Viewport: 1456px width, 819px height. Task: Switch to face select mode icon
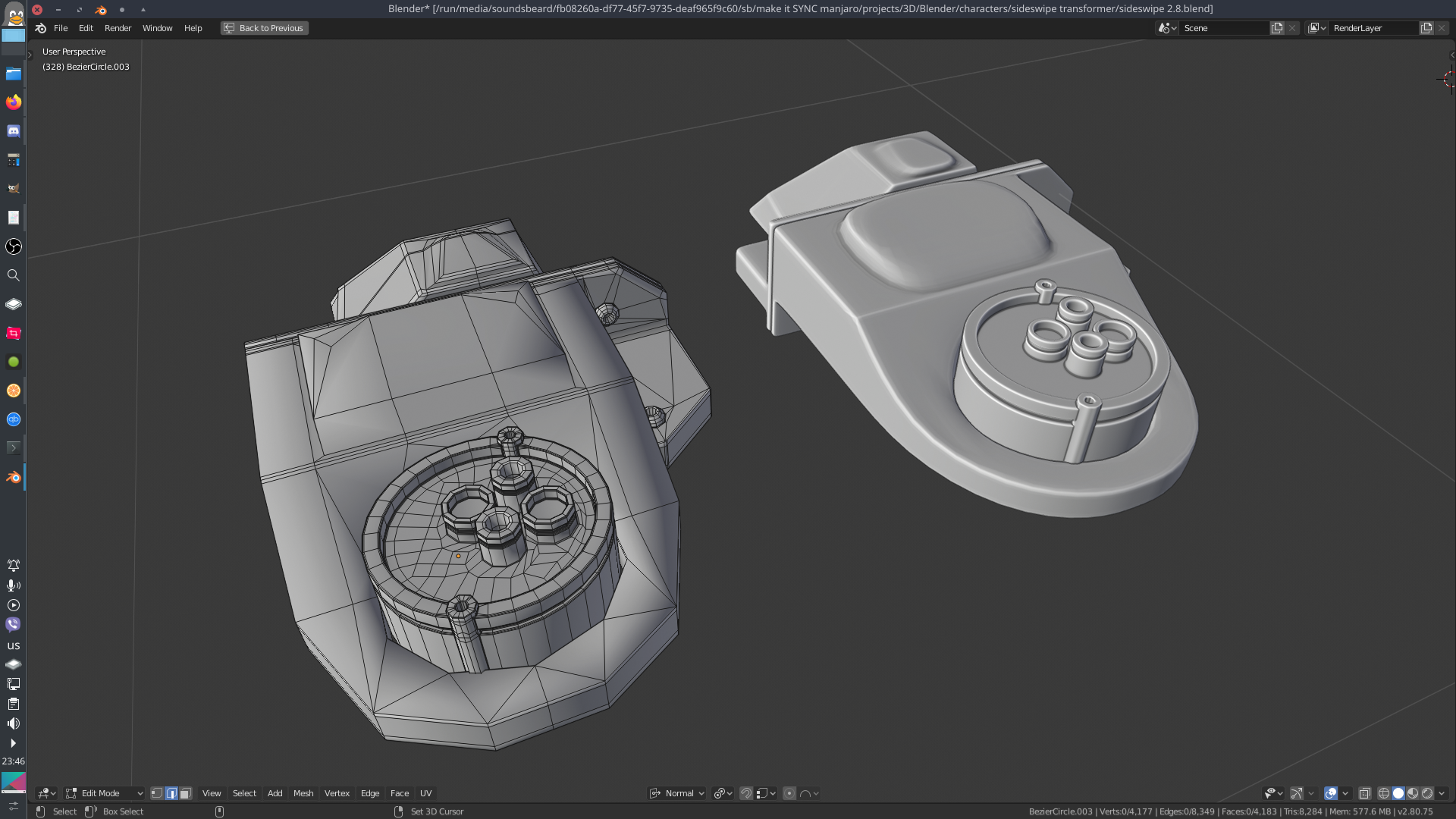click(186, 793)
